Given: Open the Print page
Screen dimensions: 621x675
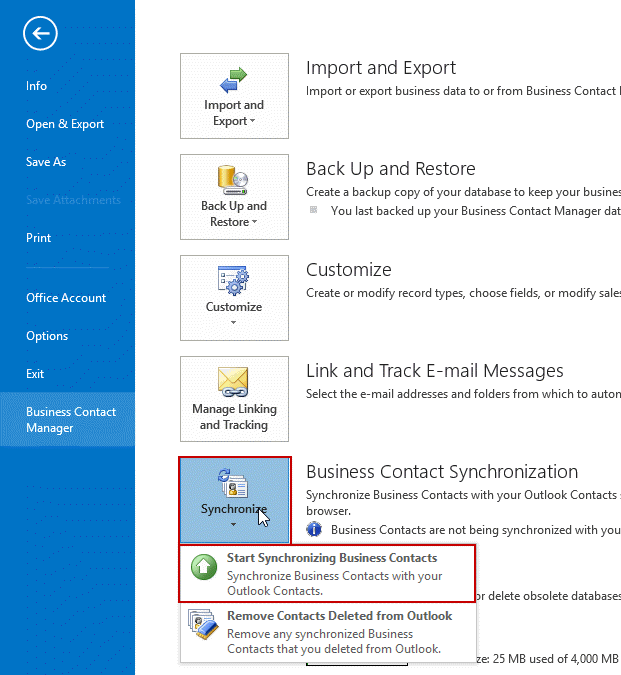Looking at the screenshot, I should (x=38, y=238).
